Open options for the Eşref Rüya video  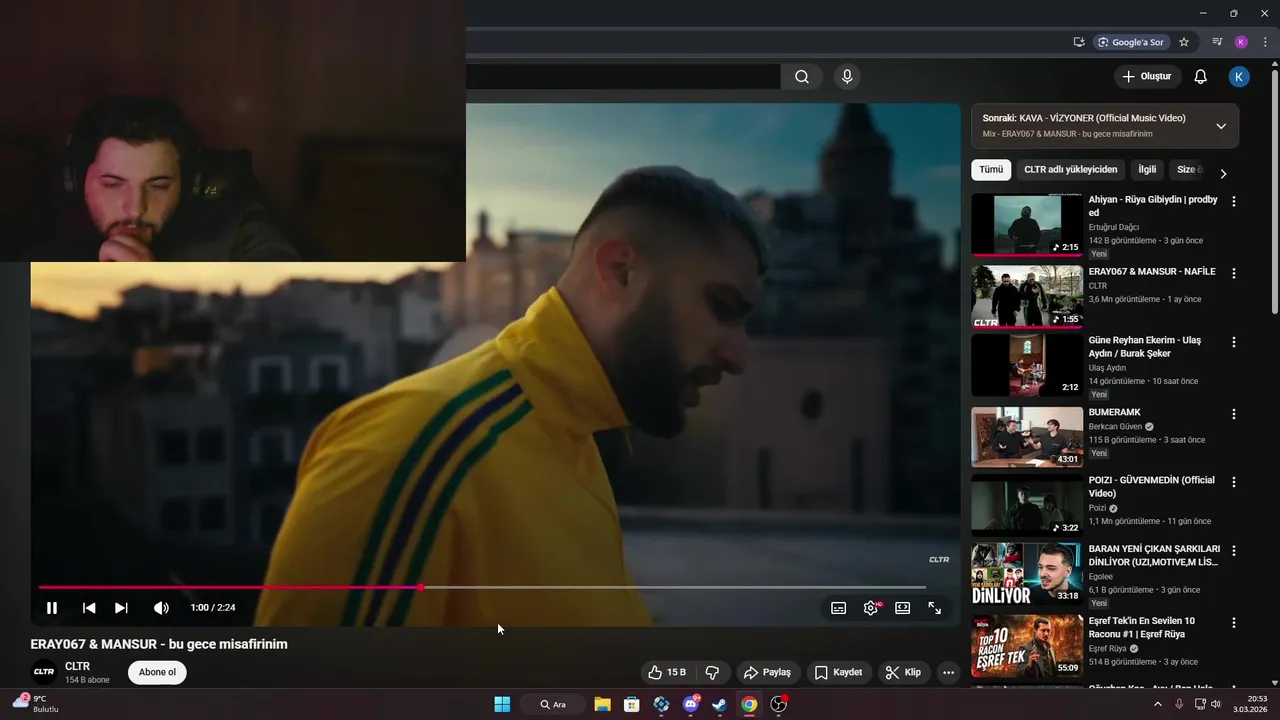[x=1234, y=622]
